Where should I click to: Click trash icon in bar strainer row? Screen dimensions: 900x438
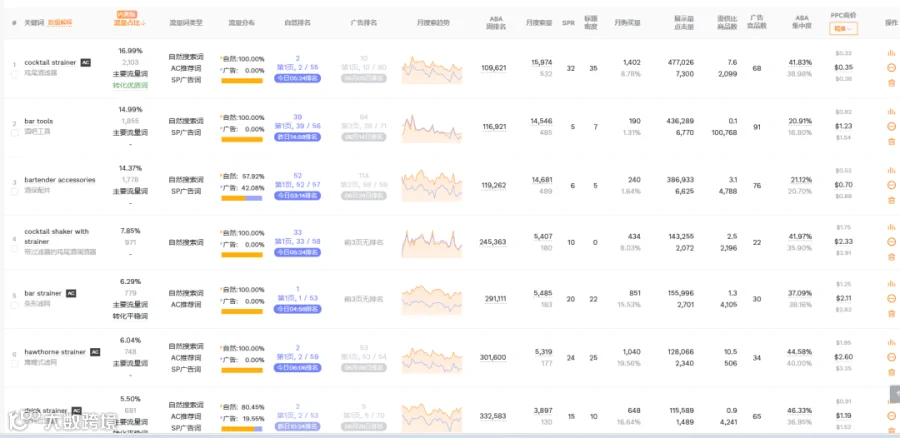click(891, 313)
